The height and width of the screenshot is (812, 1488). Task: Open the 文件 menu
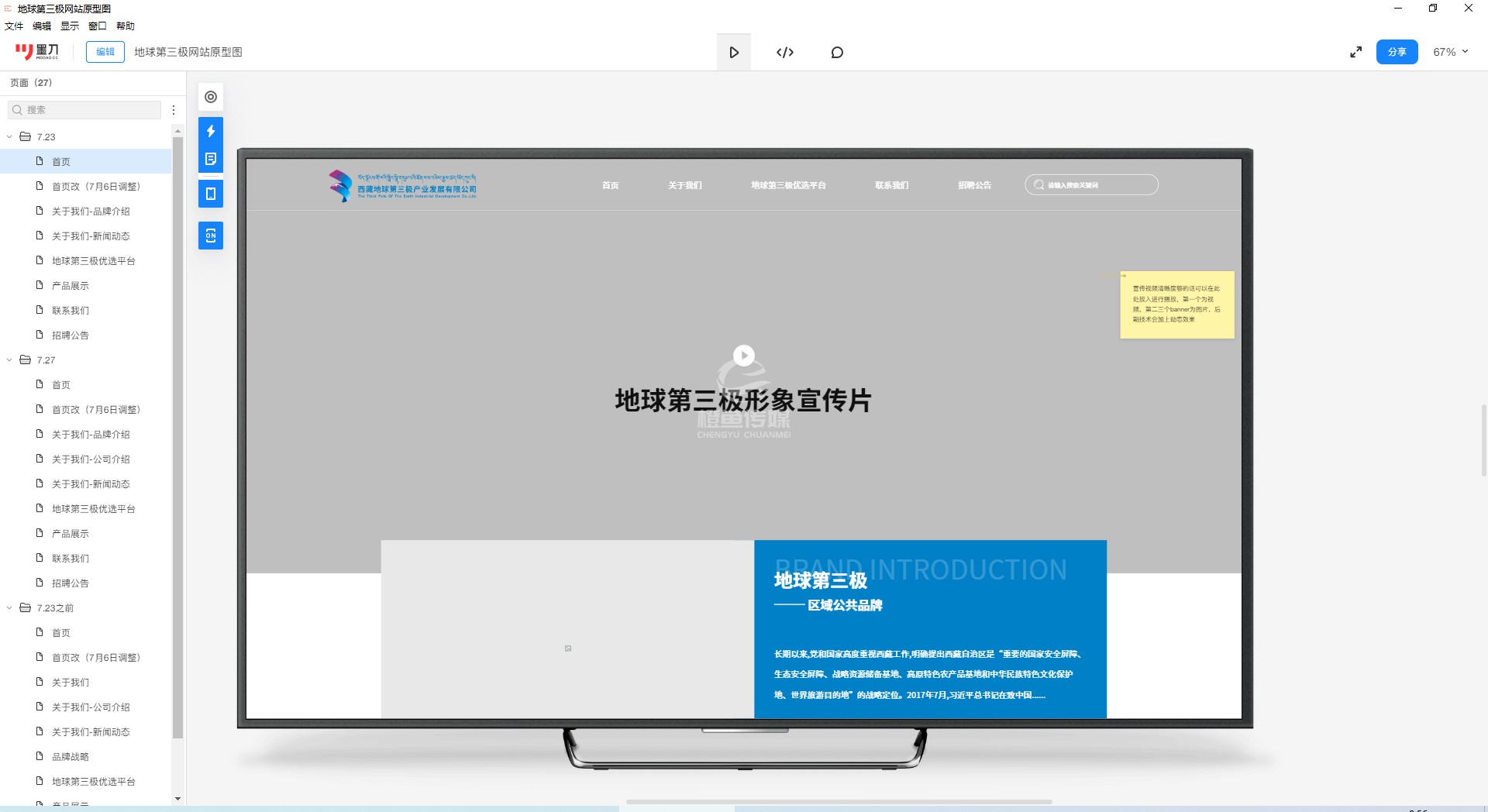pyautogui.click(x=14, y=26)
